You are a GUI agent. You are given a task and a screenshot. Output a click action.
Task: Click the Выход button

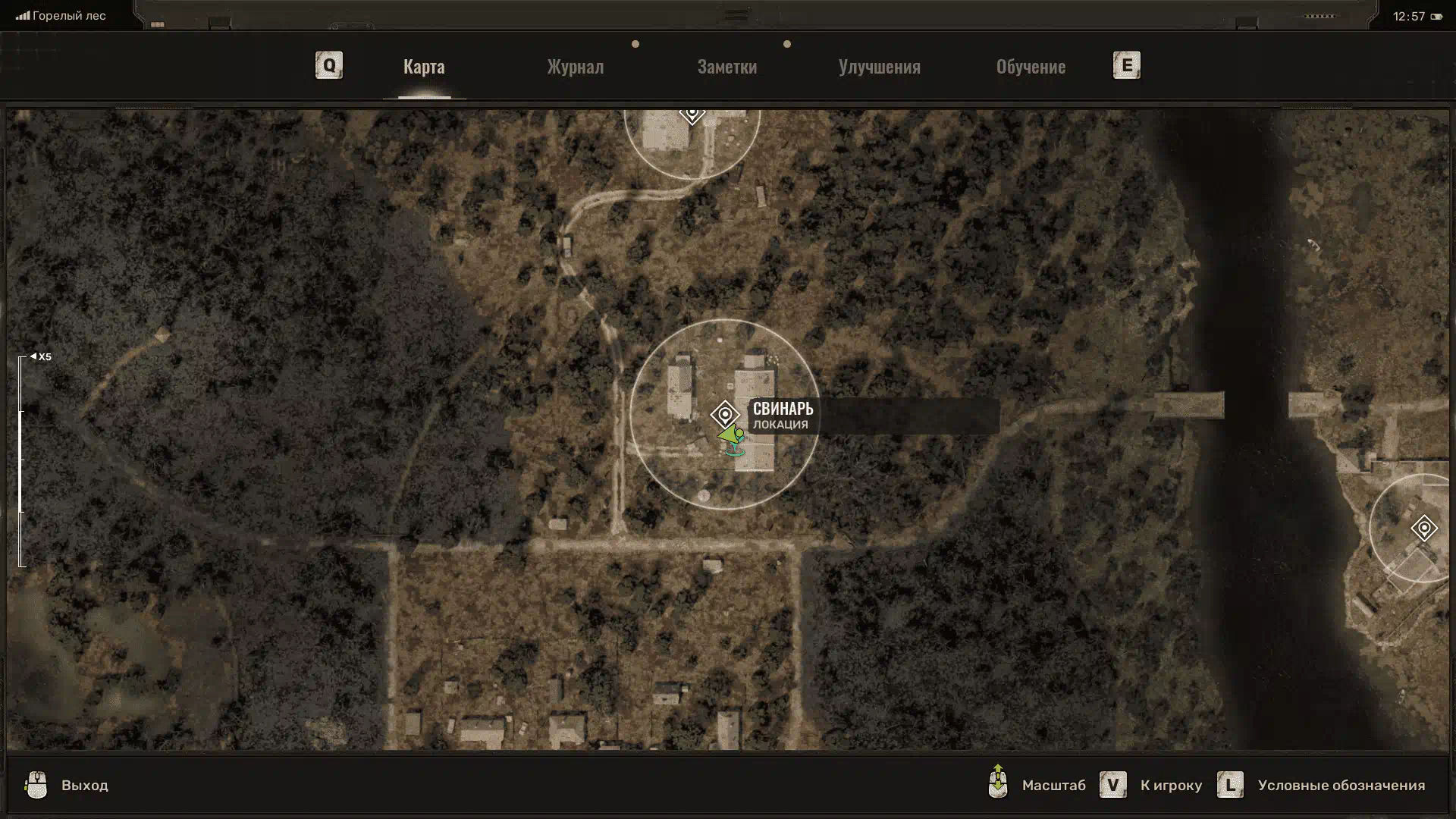[x=85, y=786]
